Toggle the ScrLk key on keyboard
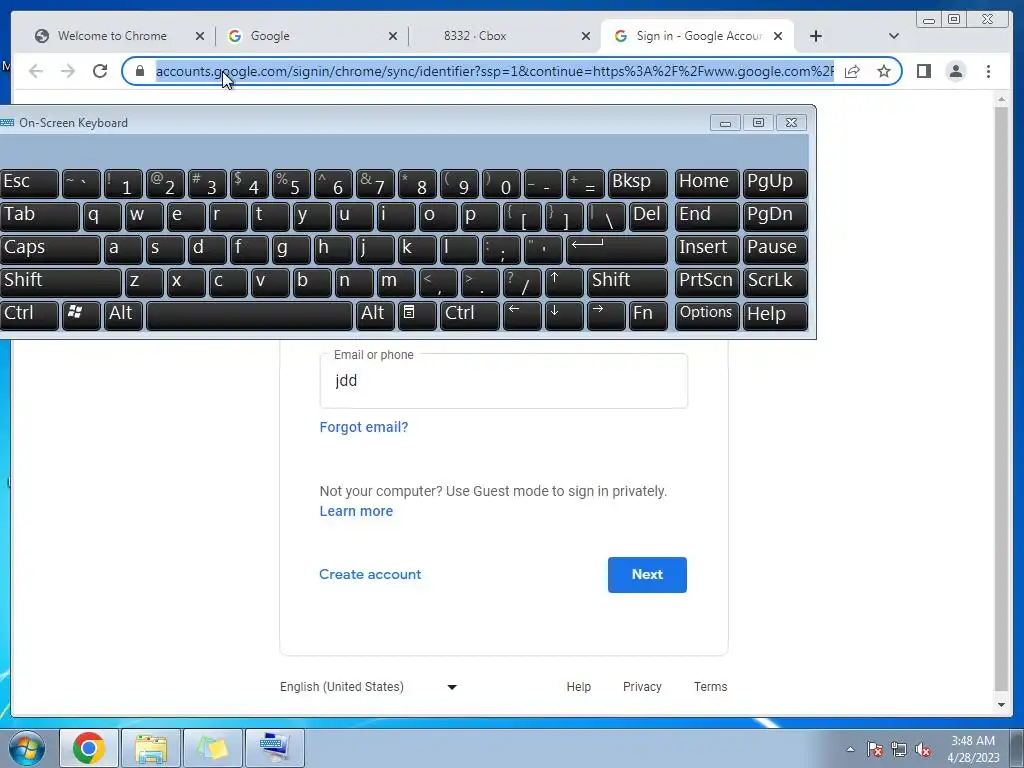The width and height of the screenshot is (1024, 768). [775, 282]
